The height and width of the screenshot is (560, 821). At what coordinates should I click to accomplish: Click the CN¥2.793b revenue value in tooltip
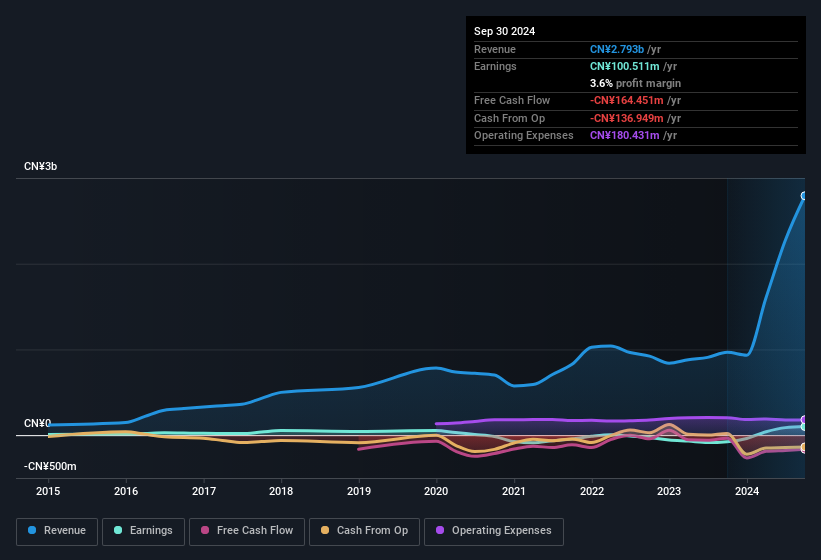click(x=617, y=49)
